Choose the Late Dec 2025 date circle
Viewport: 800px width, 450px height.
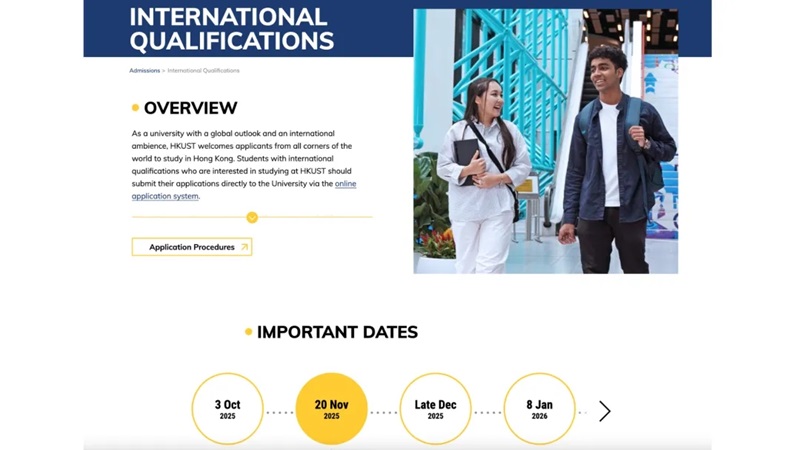click(435, 409)
